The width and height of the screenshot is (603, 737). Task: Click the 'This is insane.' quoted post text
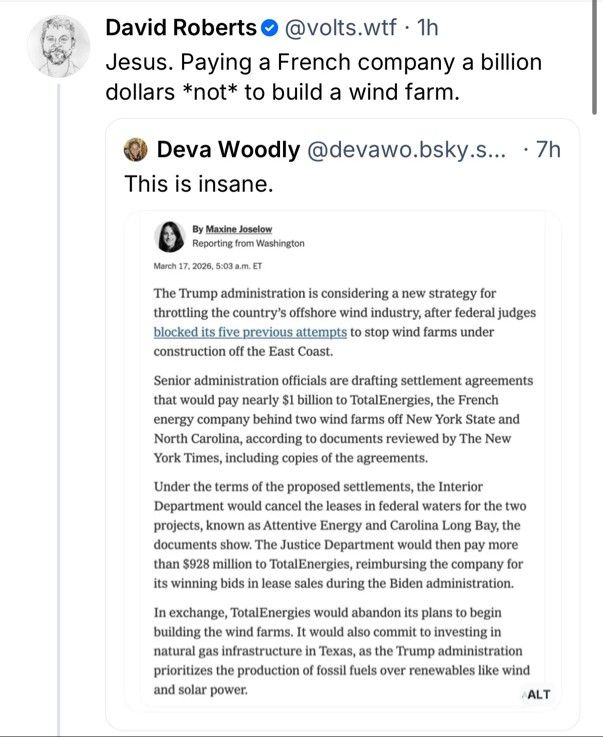199,184
